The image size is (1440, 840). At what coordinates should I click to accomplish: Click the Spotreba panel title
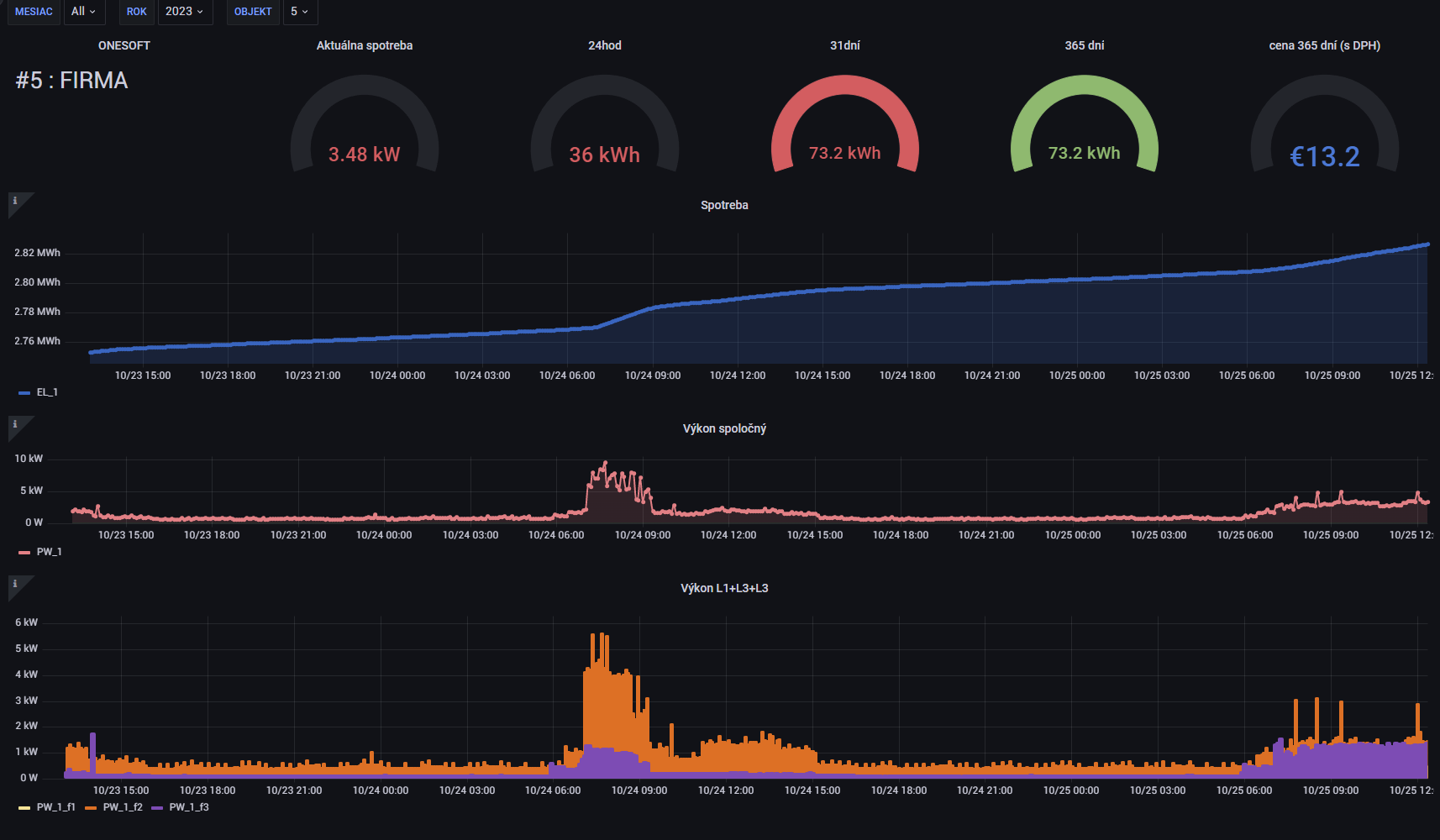pos(724,205)
